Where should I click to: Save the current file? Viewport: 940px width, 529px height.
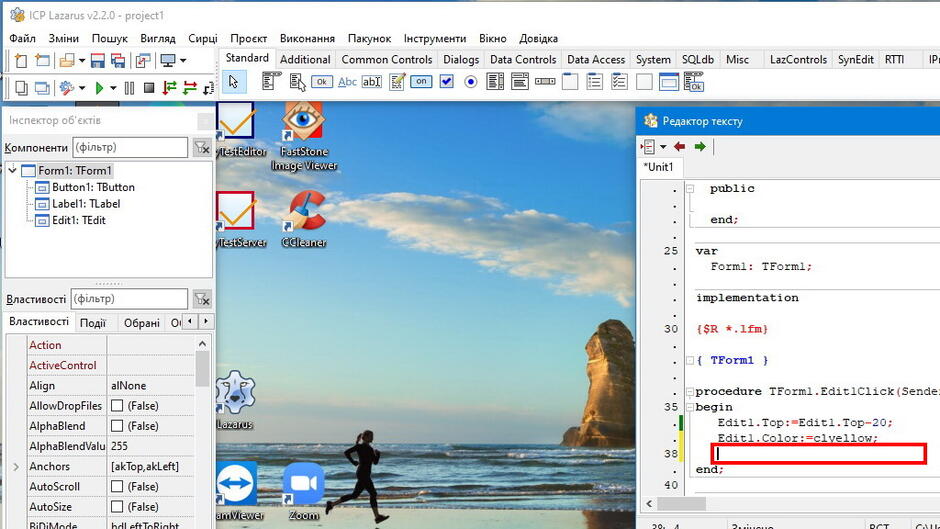98,60
